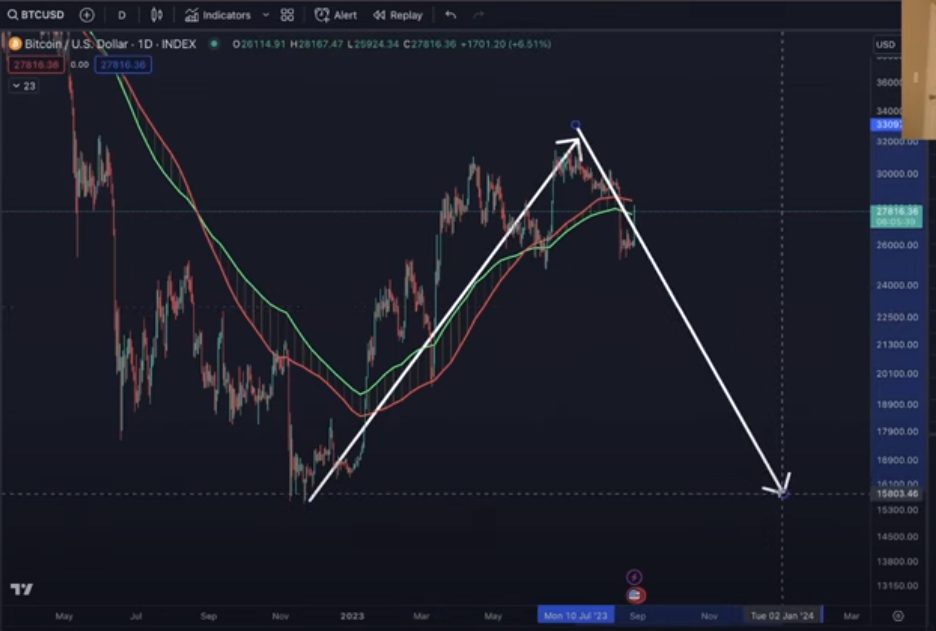The width and height of the screenshot is (936, 631).
Task: Click the green market status dot
Action: pyautogui.click(x=214, y=44)
